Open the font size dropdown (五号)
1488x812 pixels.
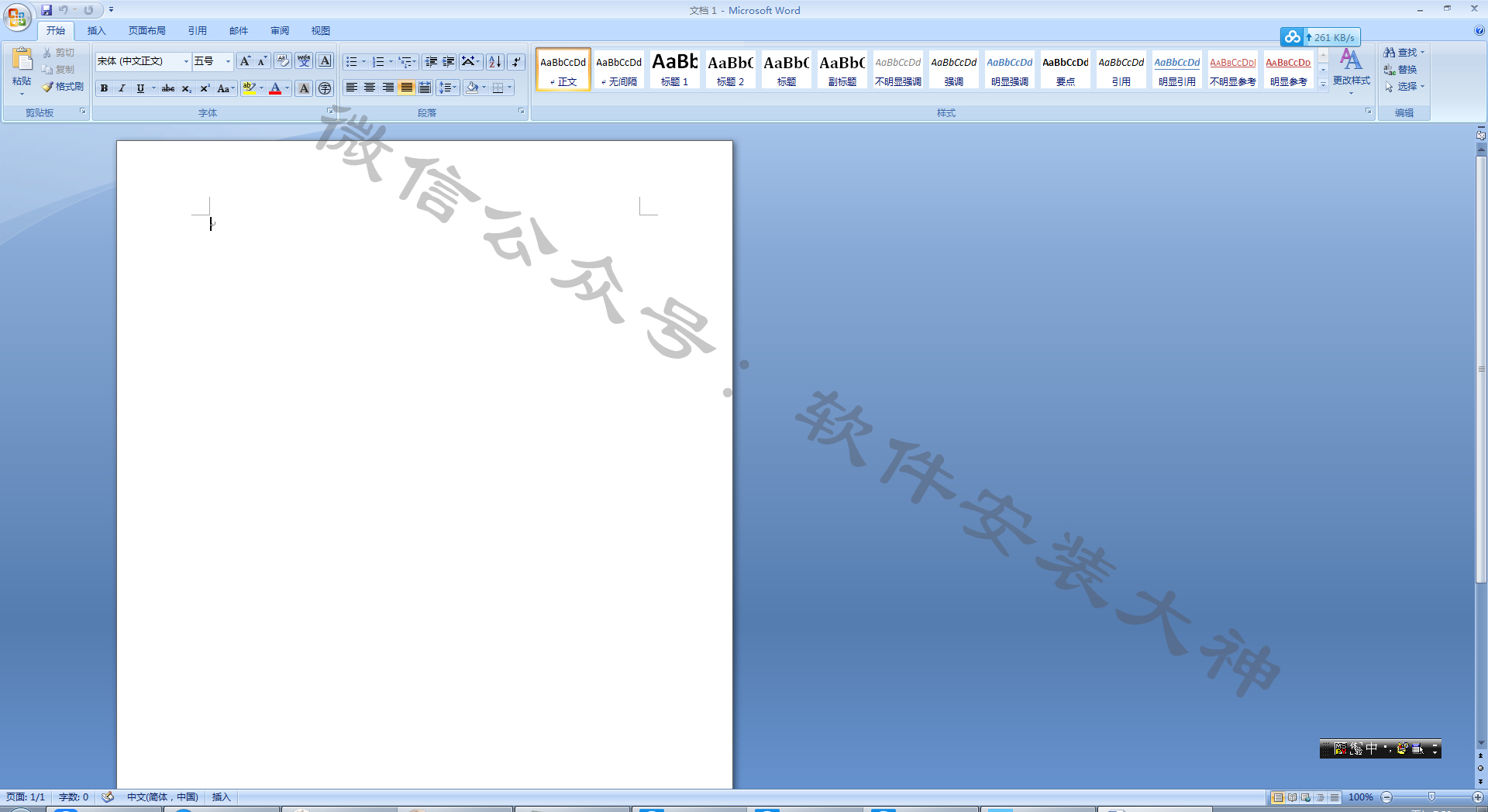click(228, 61)
